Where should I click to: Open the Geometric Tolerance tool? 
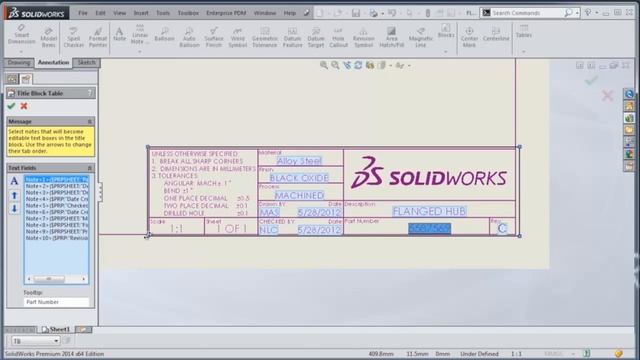(264, 38)
